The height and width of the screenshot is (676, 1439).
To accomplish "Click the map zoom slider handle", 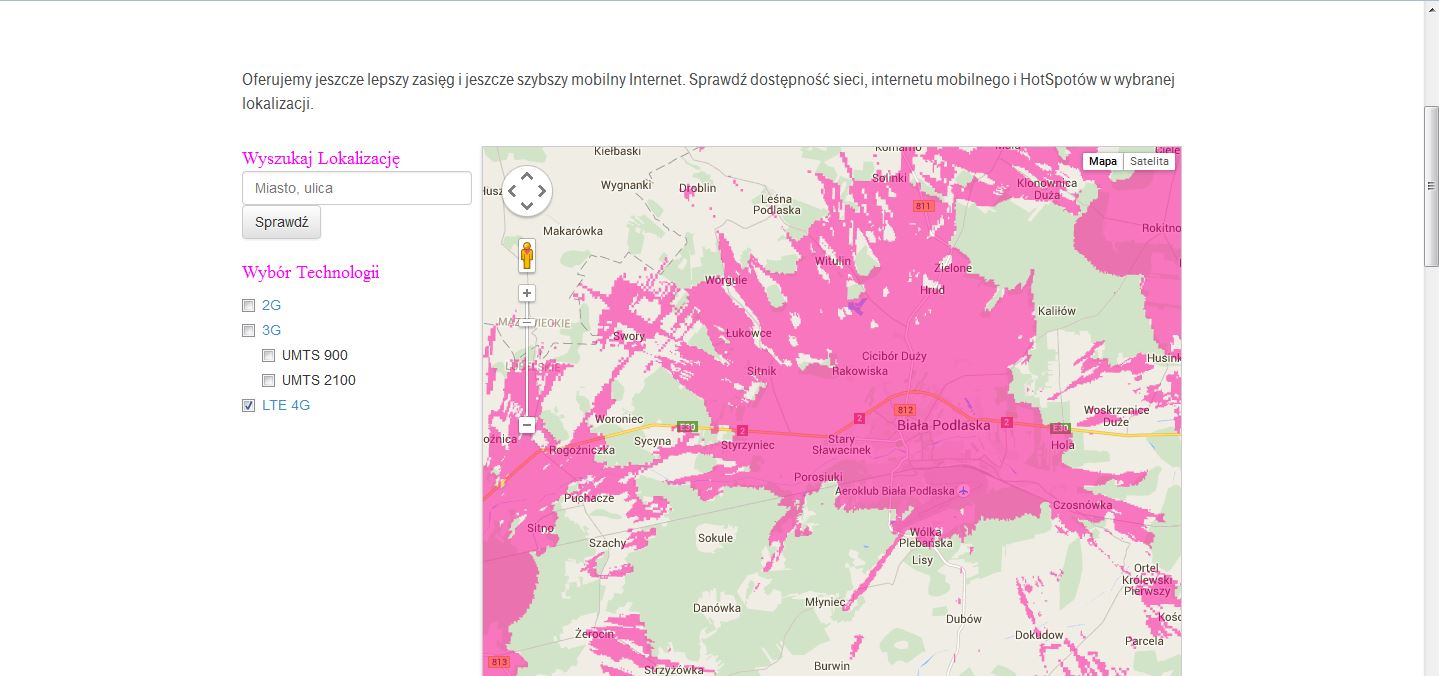I will [x=527, y=322].
